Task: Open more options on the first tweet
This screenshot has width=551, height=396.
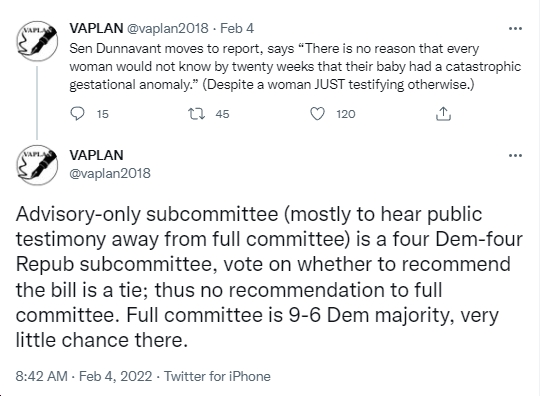Action: [515, 28]
